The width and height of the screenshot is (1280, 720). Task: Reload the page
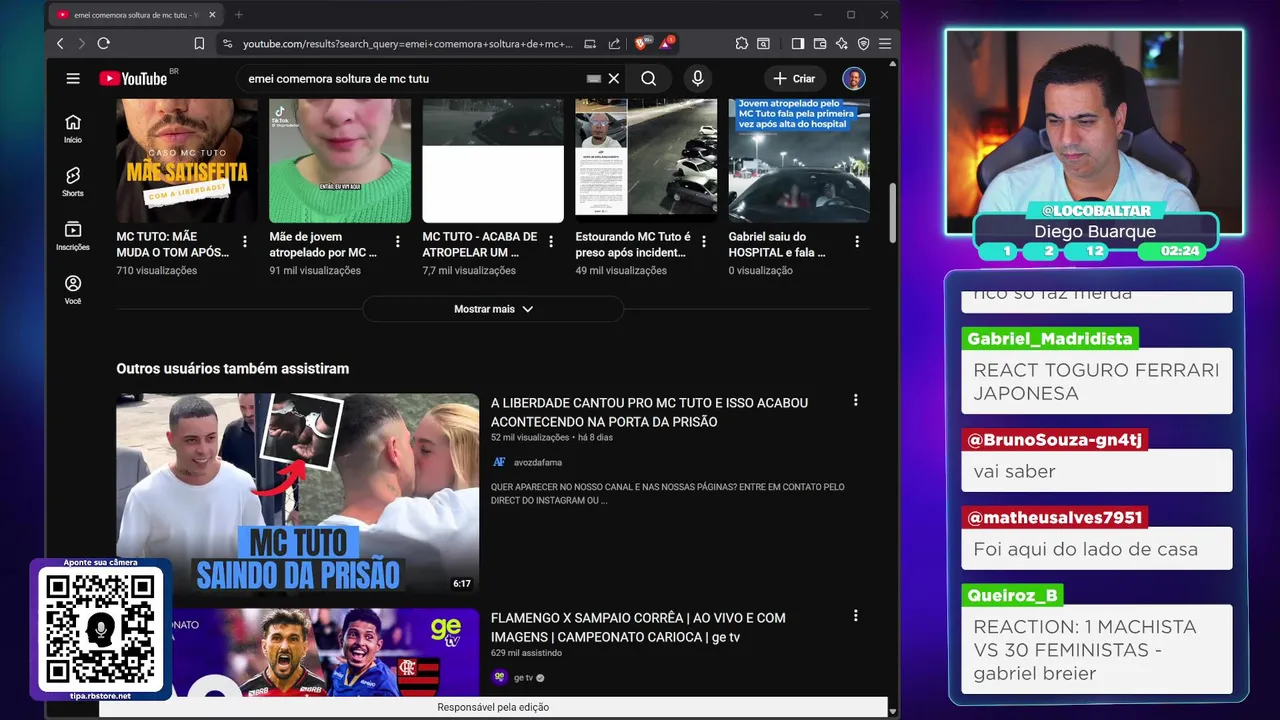(x=103, y=44)
